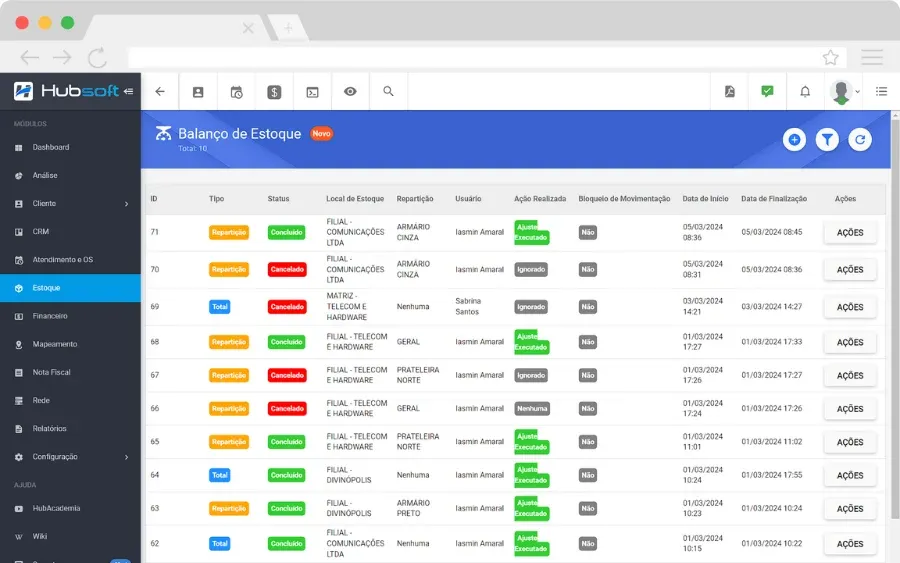This screenshot has height=563, width=900.
Task: Click Concluído status badge in row 71
Action: coord(286,232)
